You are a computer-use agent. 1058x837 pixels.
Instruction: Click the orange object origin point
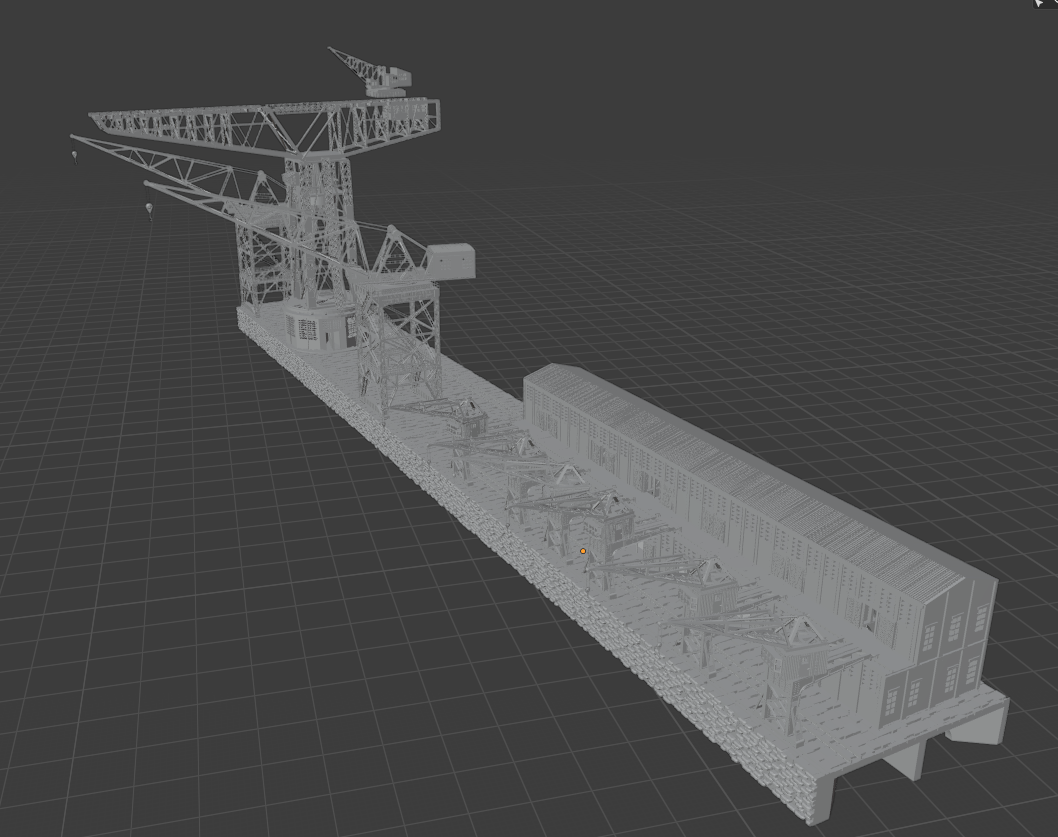(x=583, y=551)
